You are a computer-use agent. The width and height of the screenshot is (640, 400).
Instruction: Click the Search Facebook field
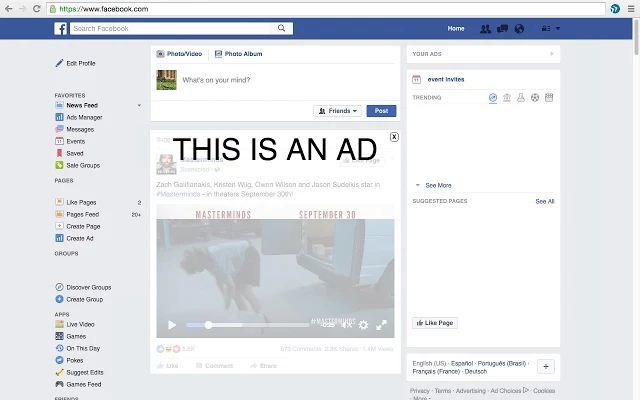click(x=140, y=29)
